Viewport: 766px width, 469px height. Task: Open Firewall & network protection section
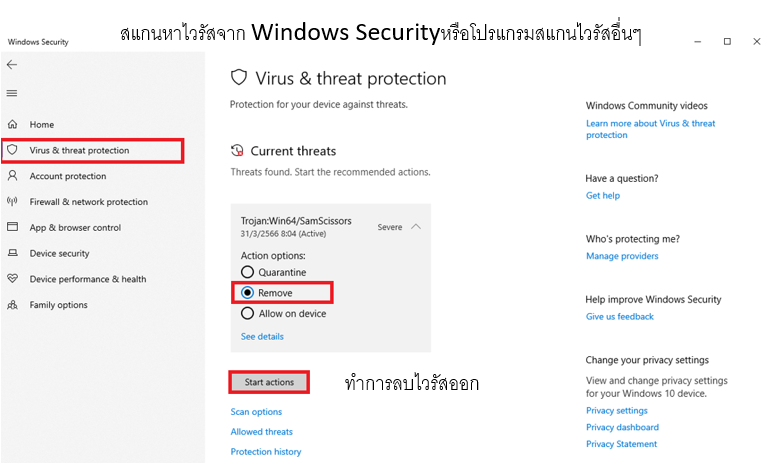pos(88,202)
